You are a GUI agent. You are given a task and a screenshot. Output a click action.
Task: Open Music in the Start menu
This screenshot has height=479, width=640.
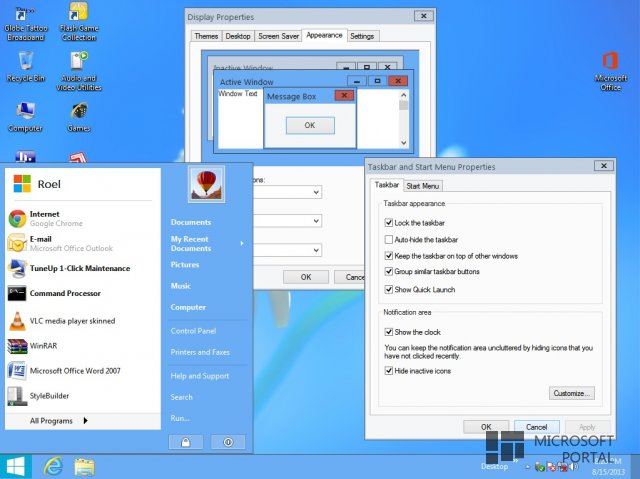point(180,286)
